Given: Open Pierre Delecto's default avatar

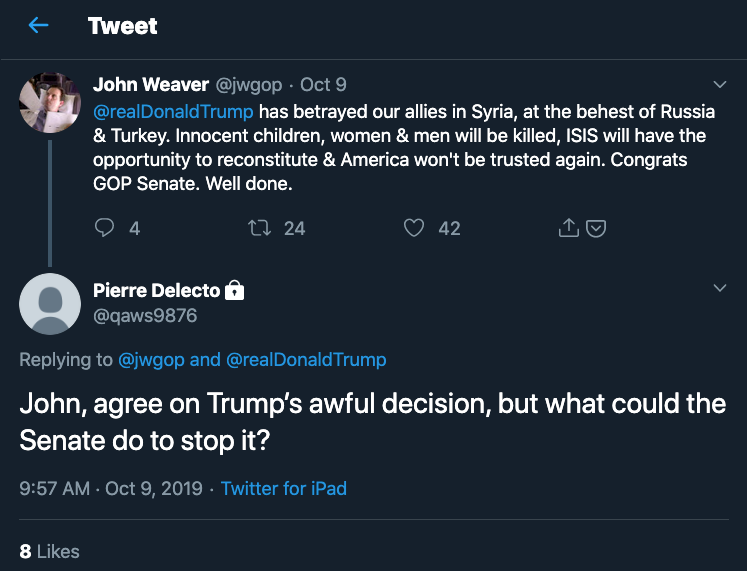Looking at the screenshot, I should click(50, 303).
